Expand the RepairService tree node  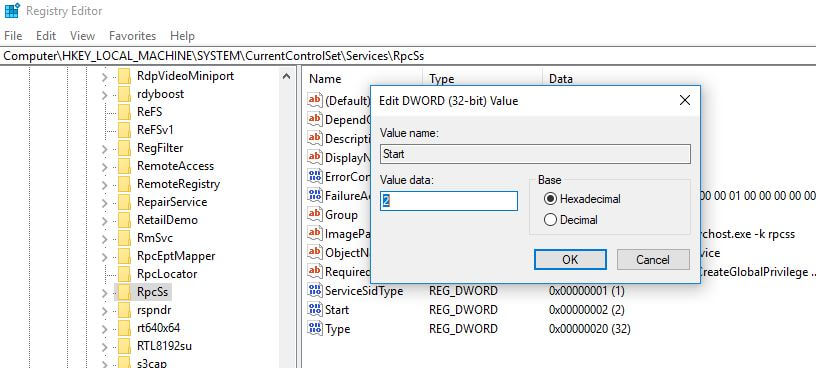pyautogui.click(x=104, y=203)
